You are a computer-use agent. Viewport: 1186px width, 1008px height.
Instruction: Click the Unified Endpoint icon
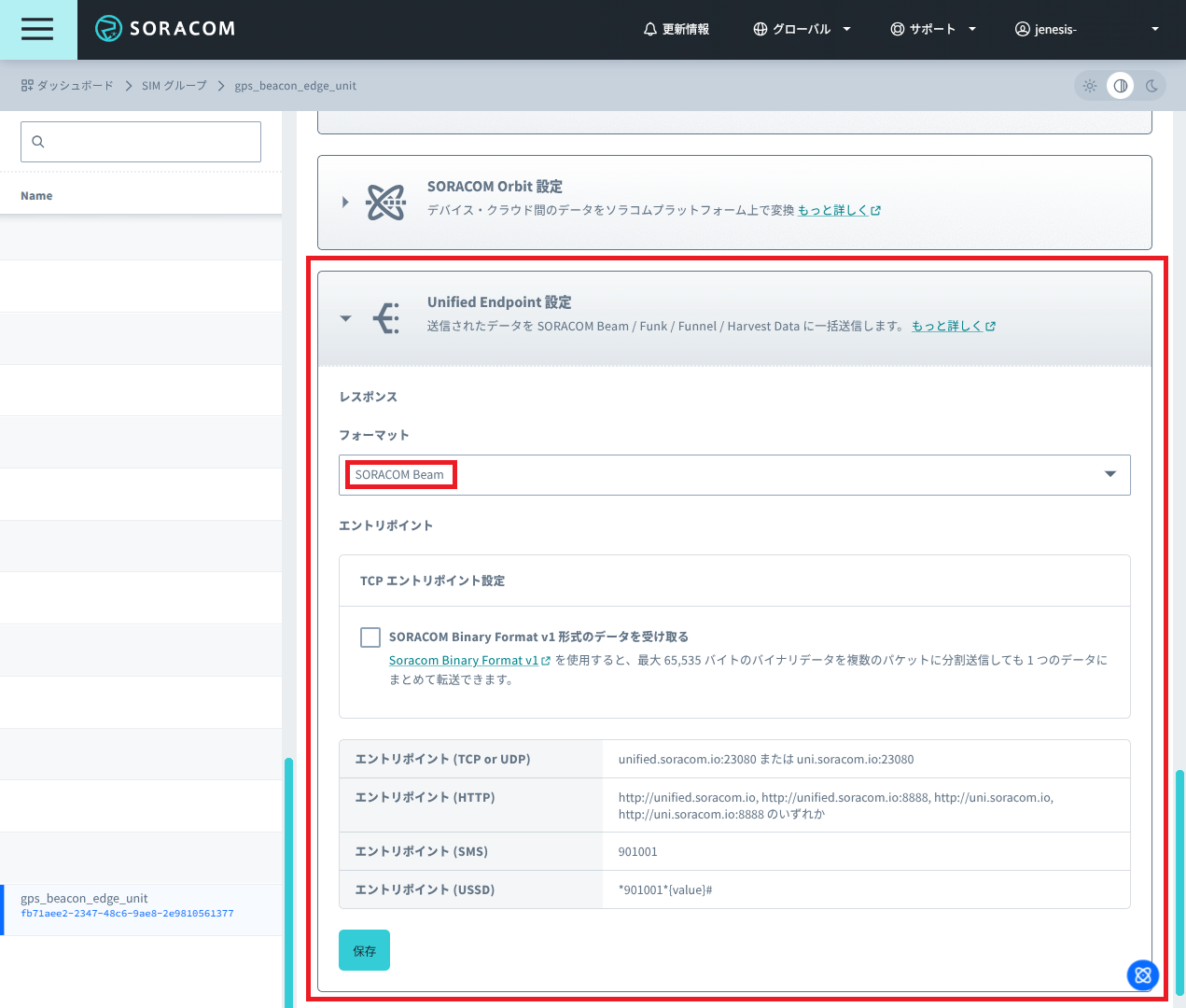[x=386, y=318]
